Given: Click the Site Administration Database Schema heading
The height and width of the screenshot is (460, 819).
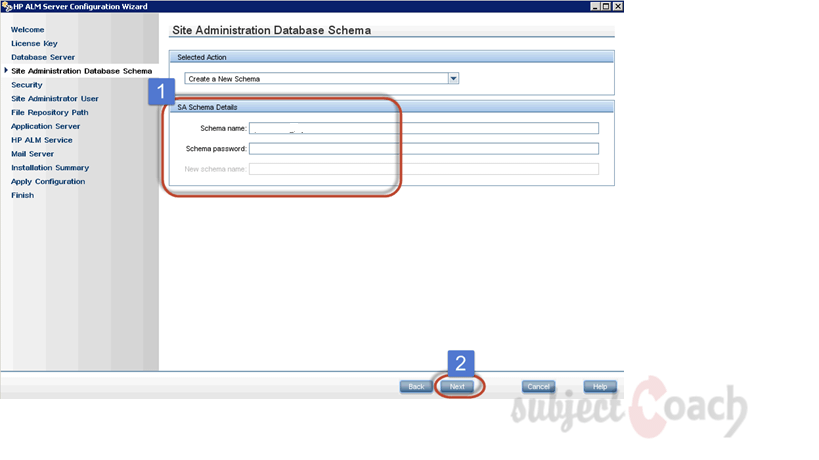Looking at the screenshot, I should (272, 30).
